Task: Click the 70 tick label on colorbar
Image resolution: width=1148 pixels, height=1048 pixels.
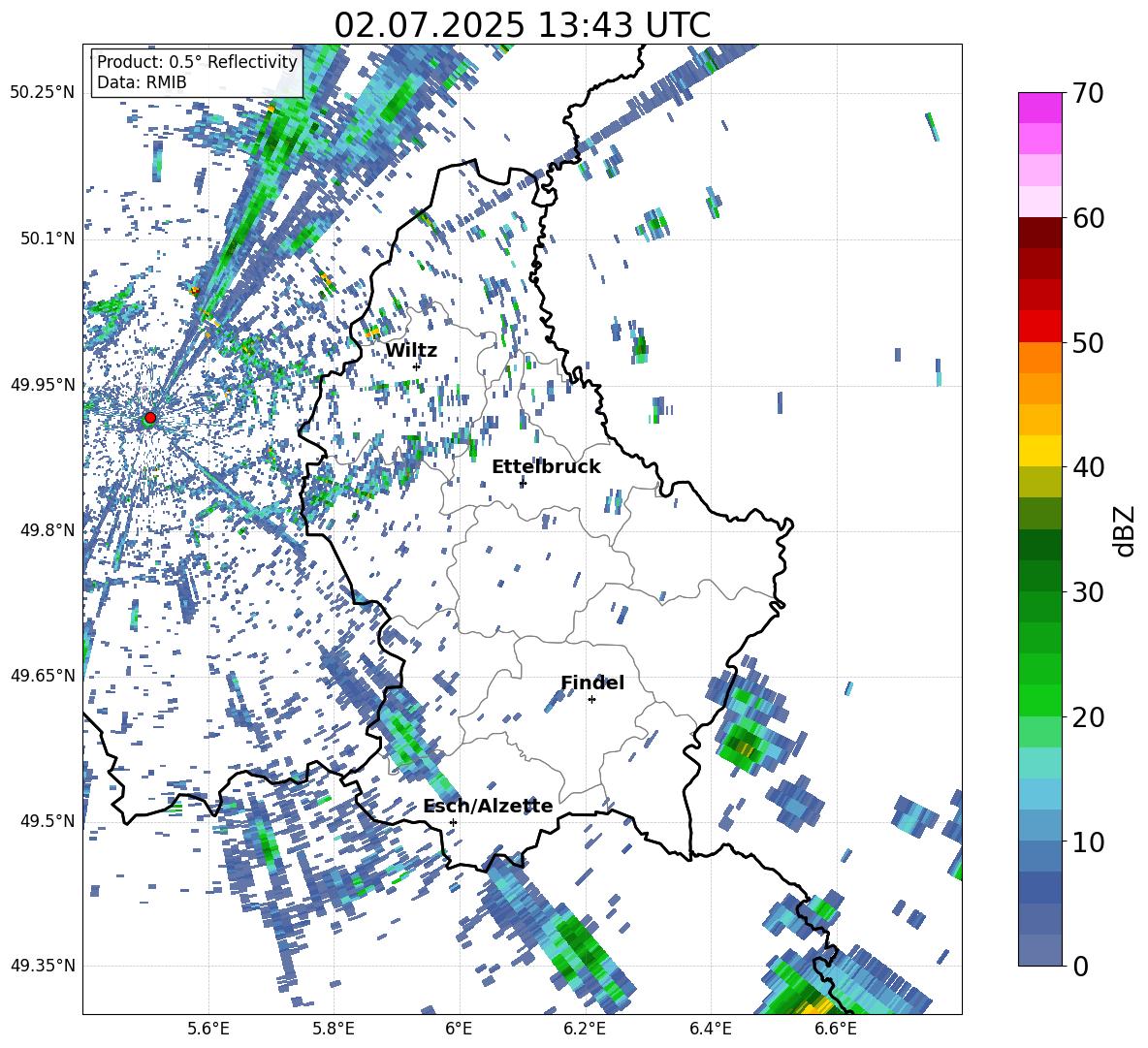Action: click(1089, 93)
